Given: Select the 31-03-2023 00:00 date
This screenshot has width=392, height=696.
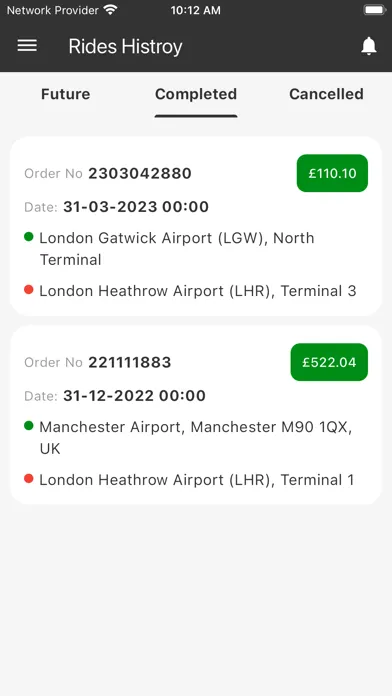Looking at the screenshot, I should pyautogui.click(x=136, y=207).
